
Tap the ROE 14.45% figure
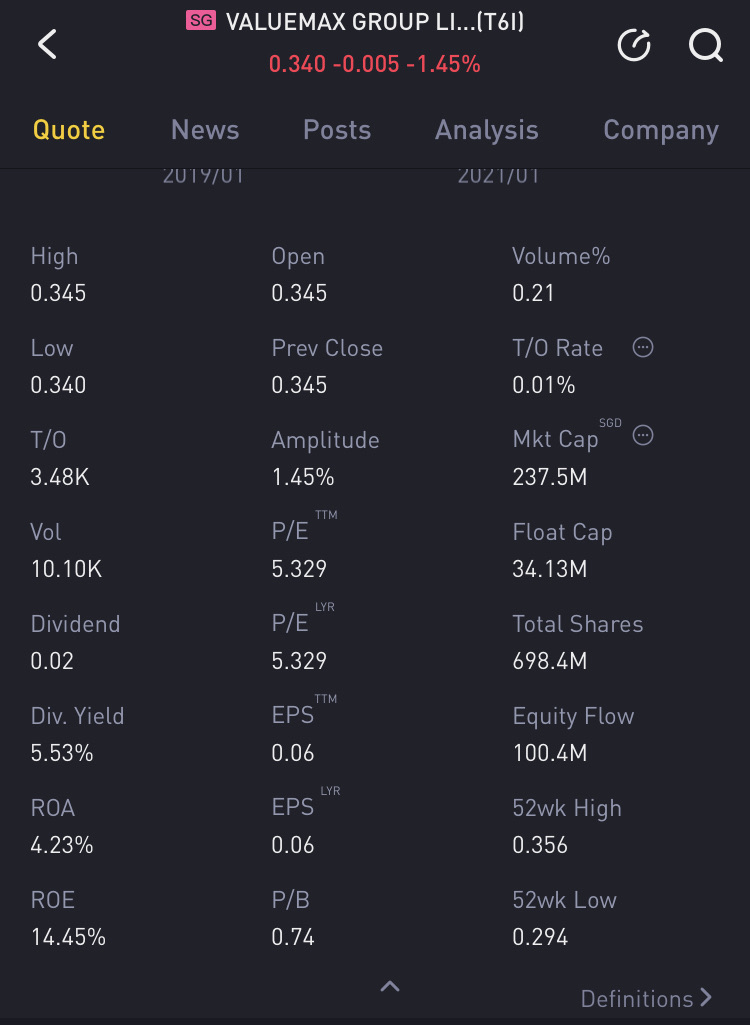[x=68, y=937]
